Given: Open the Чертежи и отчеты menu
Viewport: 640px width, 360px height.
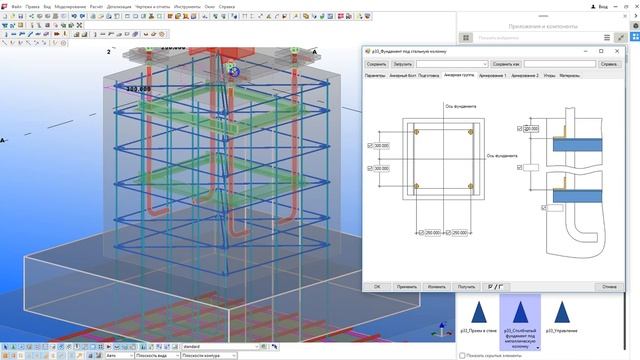Looking at the screenshot, I should (x=152, y=7).
